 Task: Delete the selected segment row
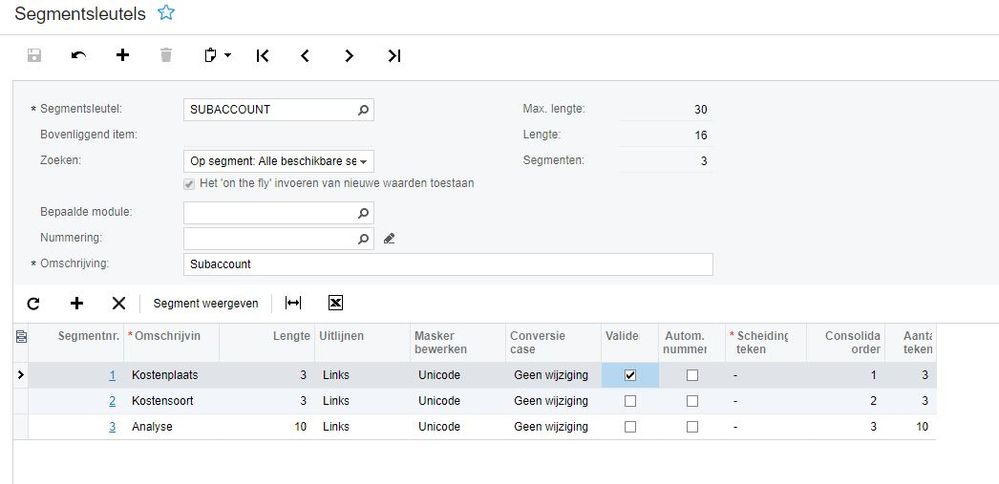118,303
